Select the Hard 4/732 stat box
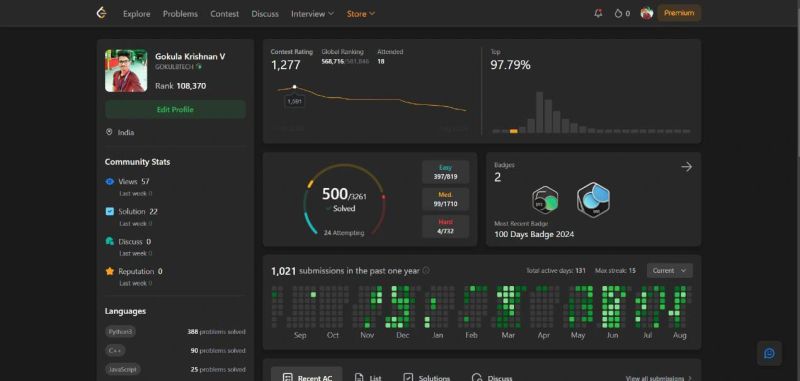 coord(445,226)
